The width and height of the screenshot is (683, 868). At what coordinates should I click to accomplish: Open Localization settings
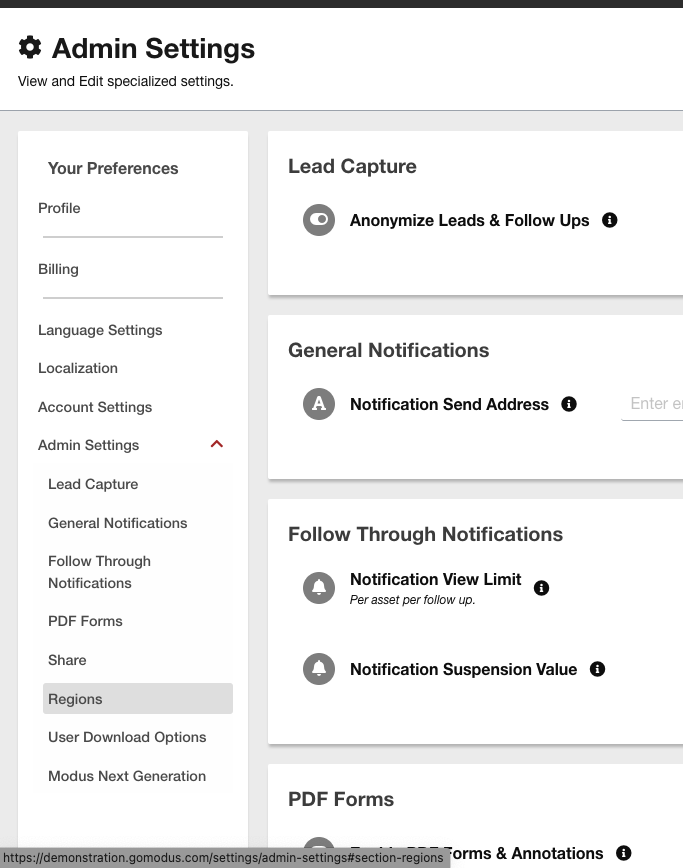click(x=78, y=368)
